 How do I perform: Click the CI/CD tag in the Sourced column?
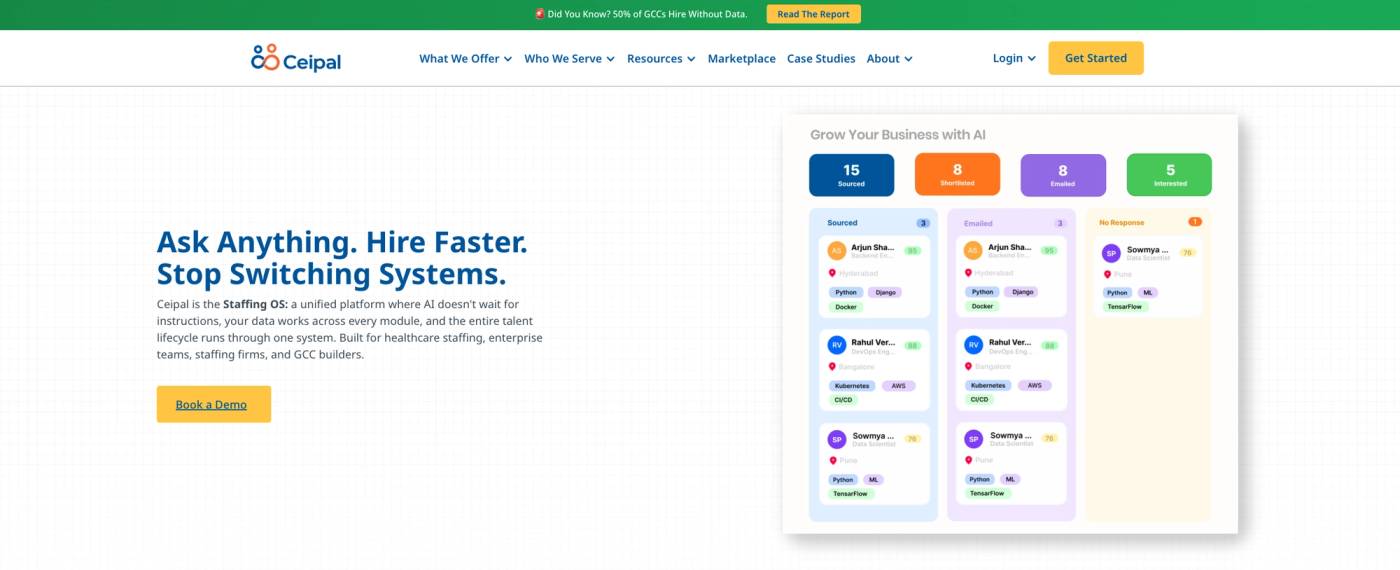pos(843,399)
